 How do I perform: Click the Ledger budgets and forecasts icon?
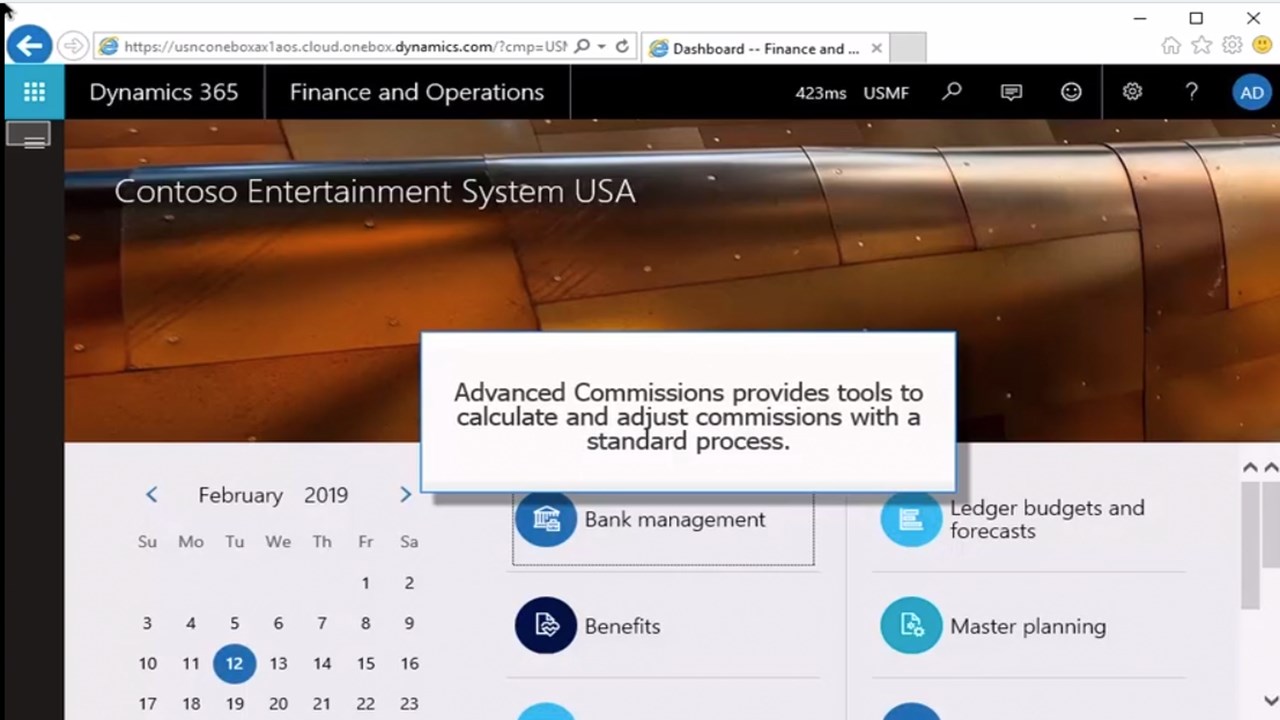[911, 519]
